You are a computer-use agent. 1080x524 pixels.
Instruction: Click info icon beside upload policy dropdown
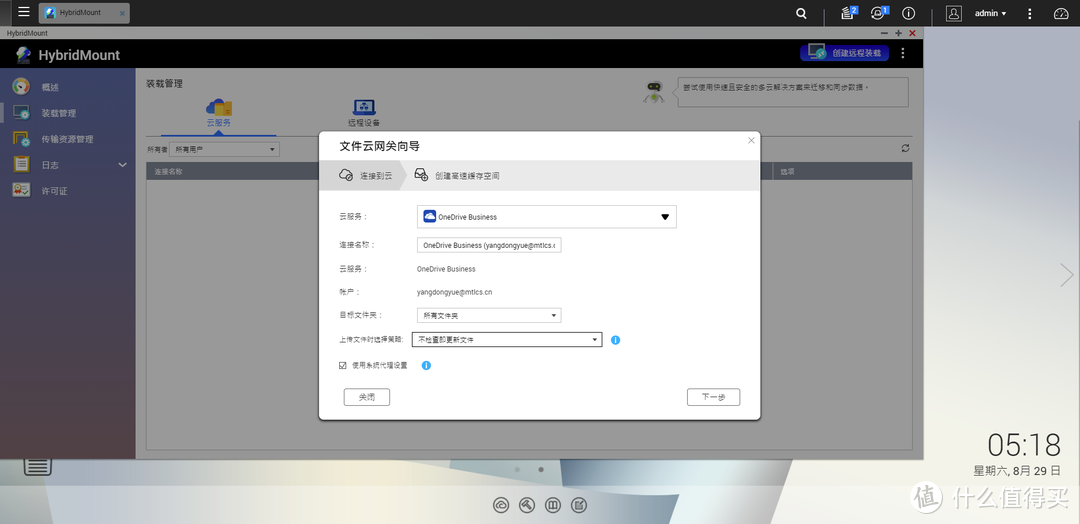pos(616,339)
